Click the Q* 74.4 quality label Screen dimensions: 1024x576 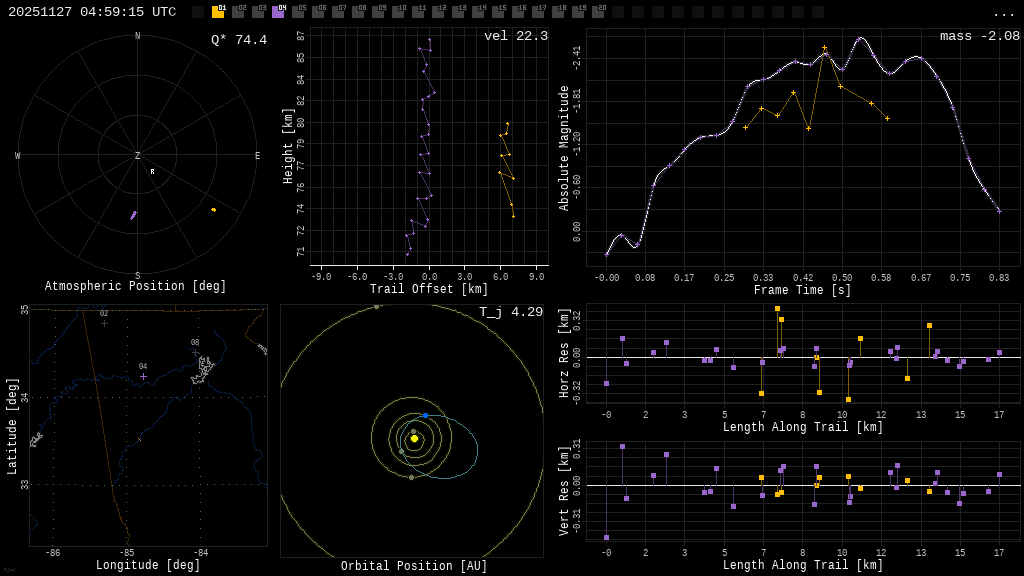(x=239, y=40)
